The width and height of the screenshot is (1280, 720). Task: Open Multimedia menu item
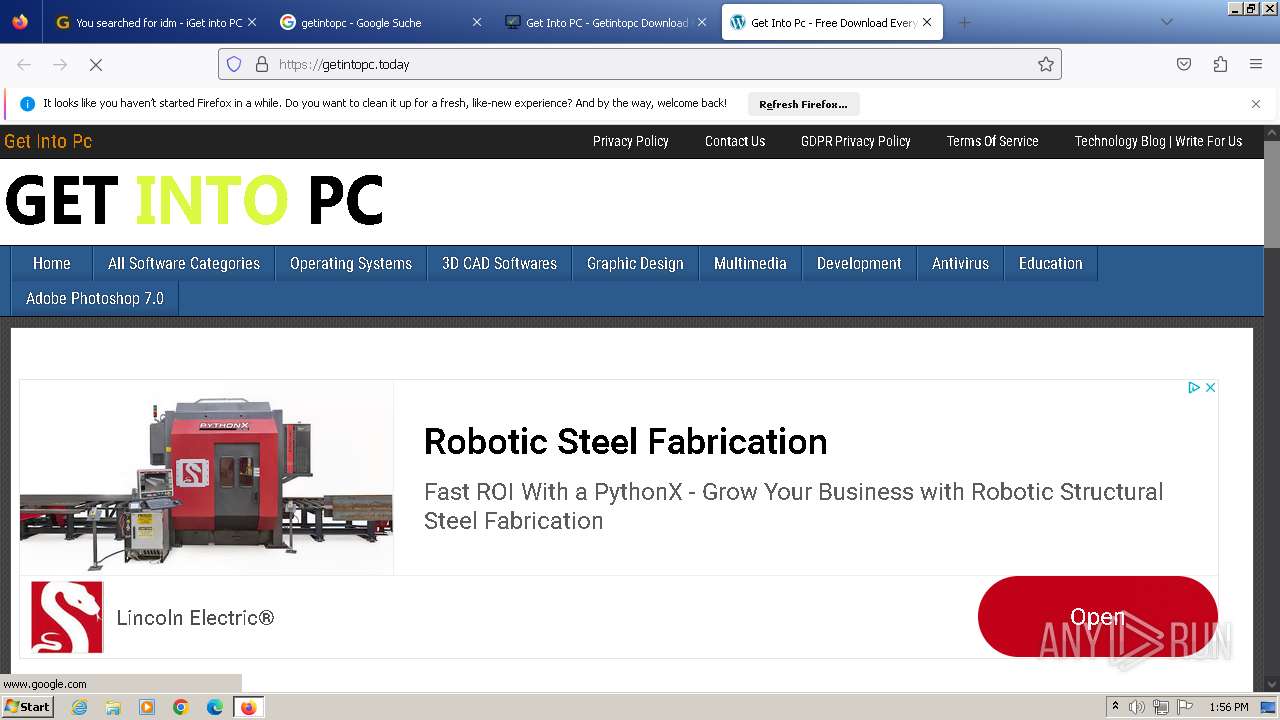[x=750, y=264]
